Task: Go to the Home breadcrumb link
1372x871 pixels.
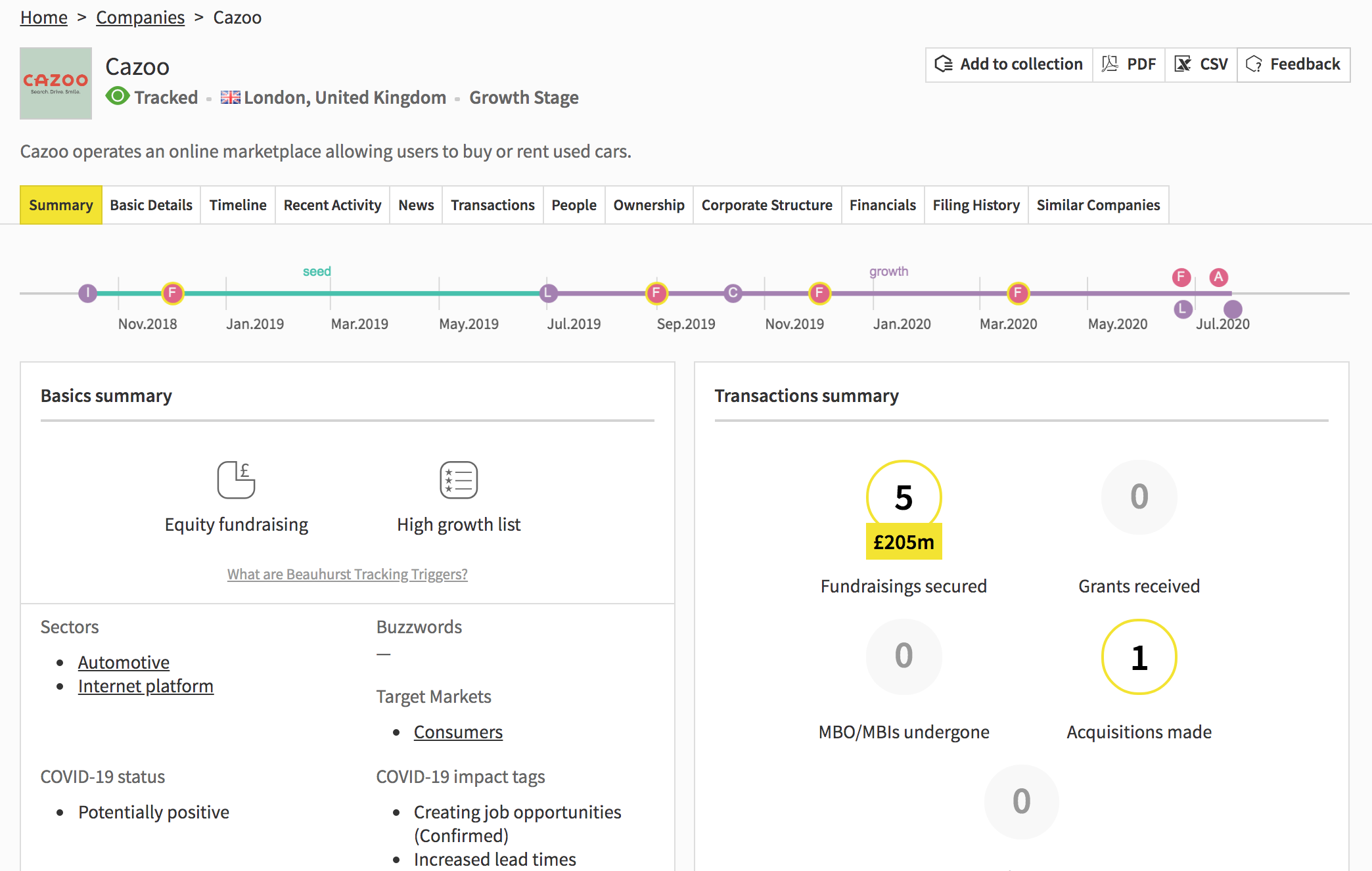Action: [x=44, y=17]
